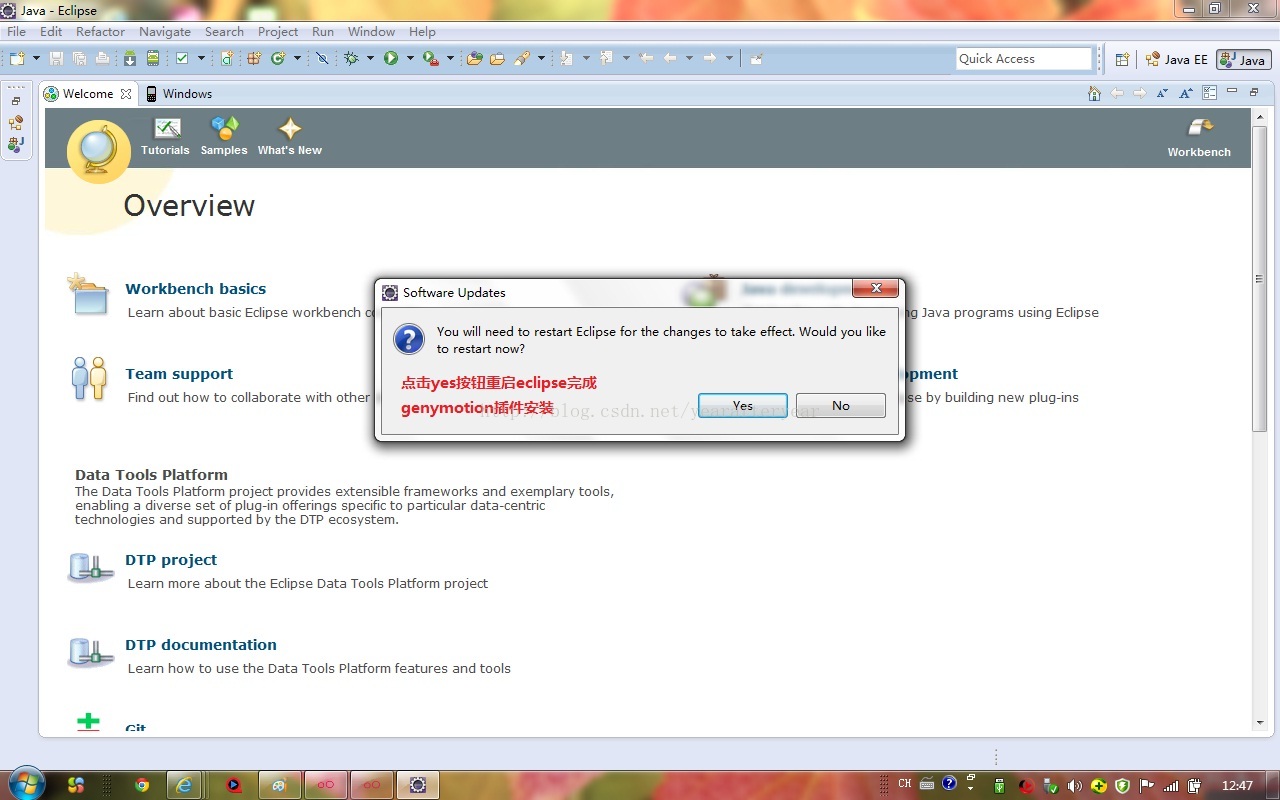Click the Welcome Home icon
The image size is (1280, 800).
pyautogui.click(x=1094, y=93)
